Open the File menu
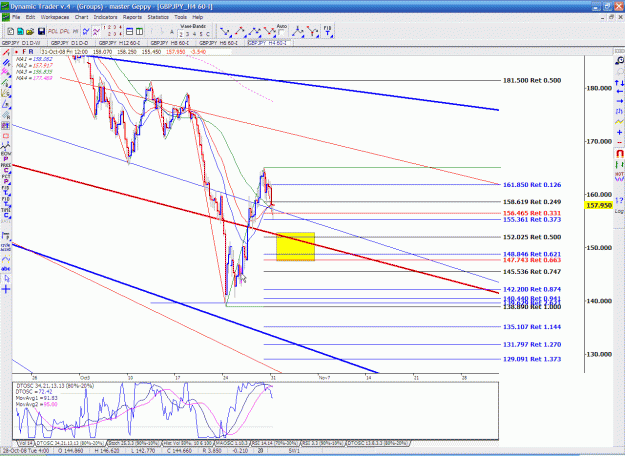Screen dimensions: 625x456 16,17
